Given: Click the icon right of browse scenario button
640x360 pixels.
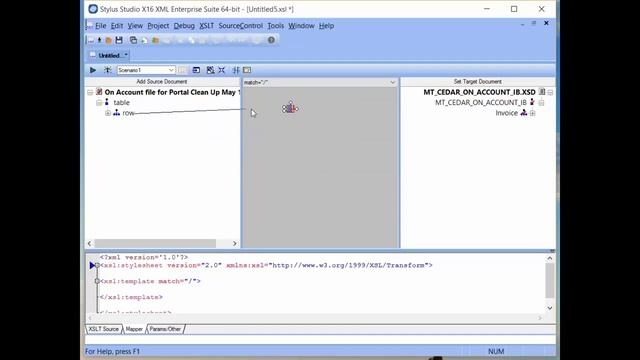Looking at the screenshot, I should point(196,70).
